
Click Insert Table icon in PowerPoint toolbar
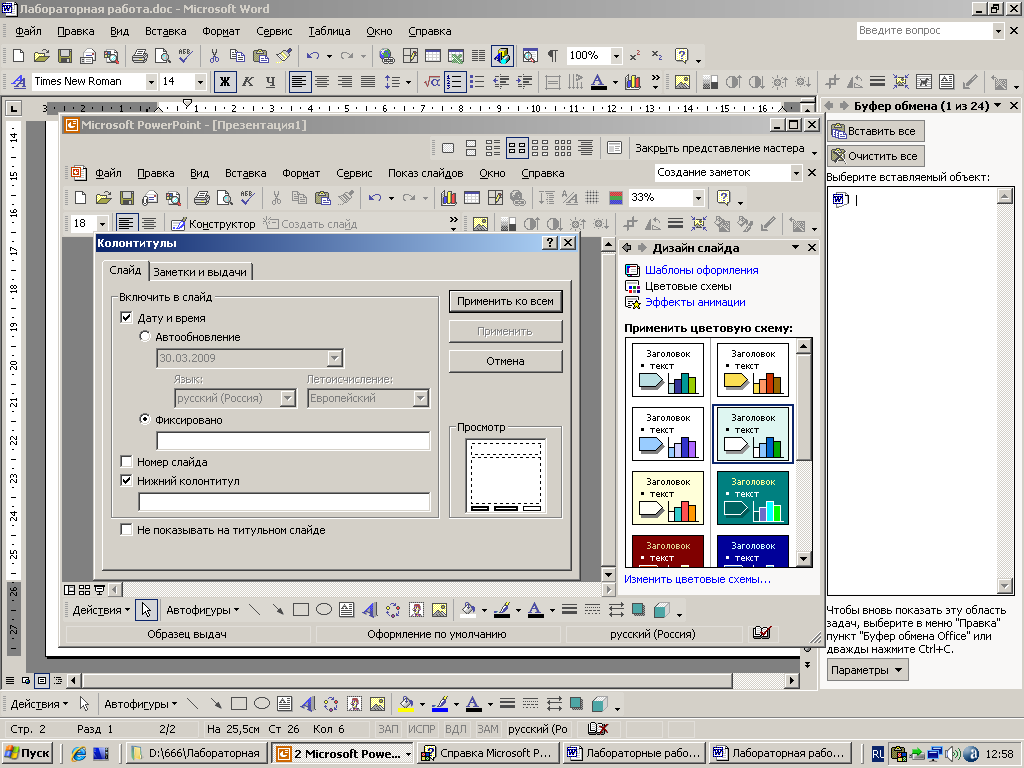472,198
